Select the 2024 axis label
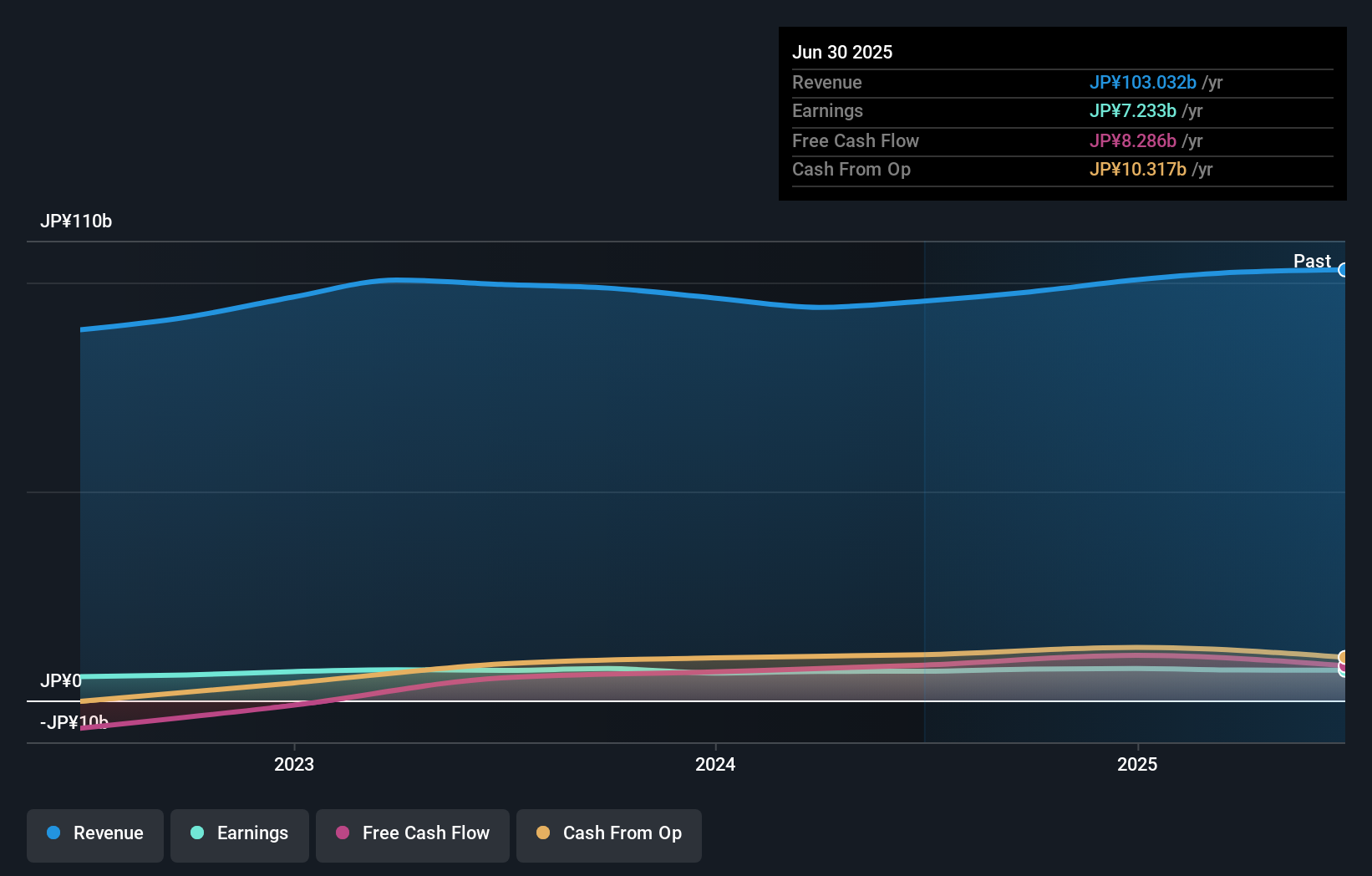Viewport: 1372px width, 876px height. [x=715, y=764]
